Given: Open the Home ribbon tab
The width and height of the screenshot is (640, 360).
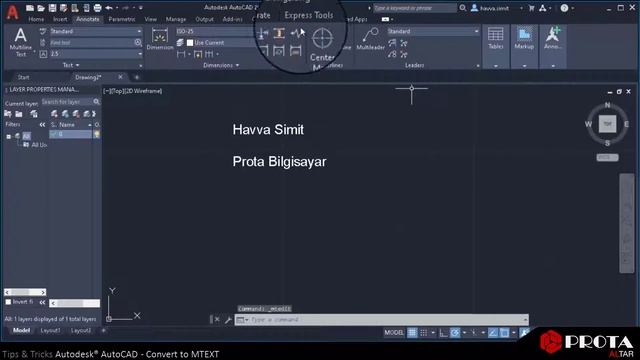Looking at the screenshot, I should (x=36, y=19).
